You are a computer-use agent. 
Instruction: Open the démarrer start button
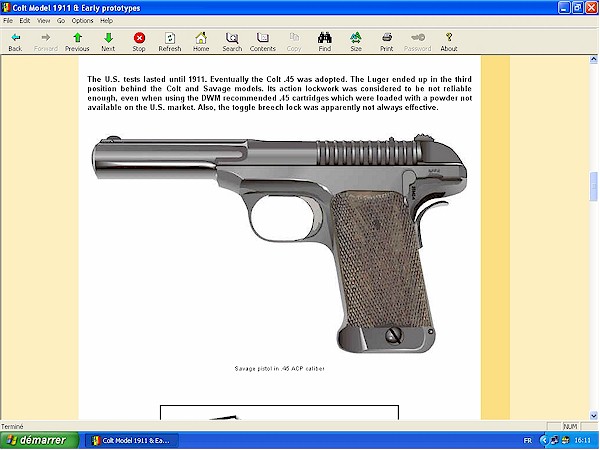pyautogui.click(x=39, y=440)
